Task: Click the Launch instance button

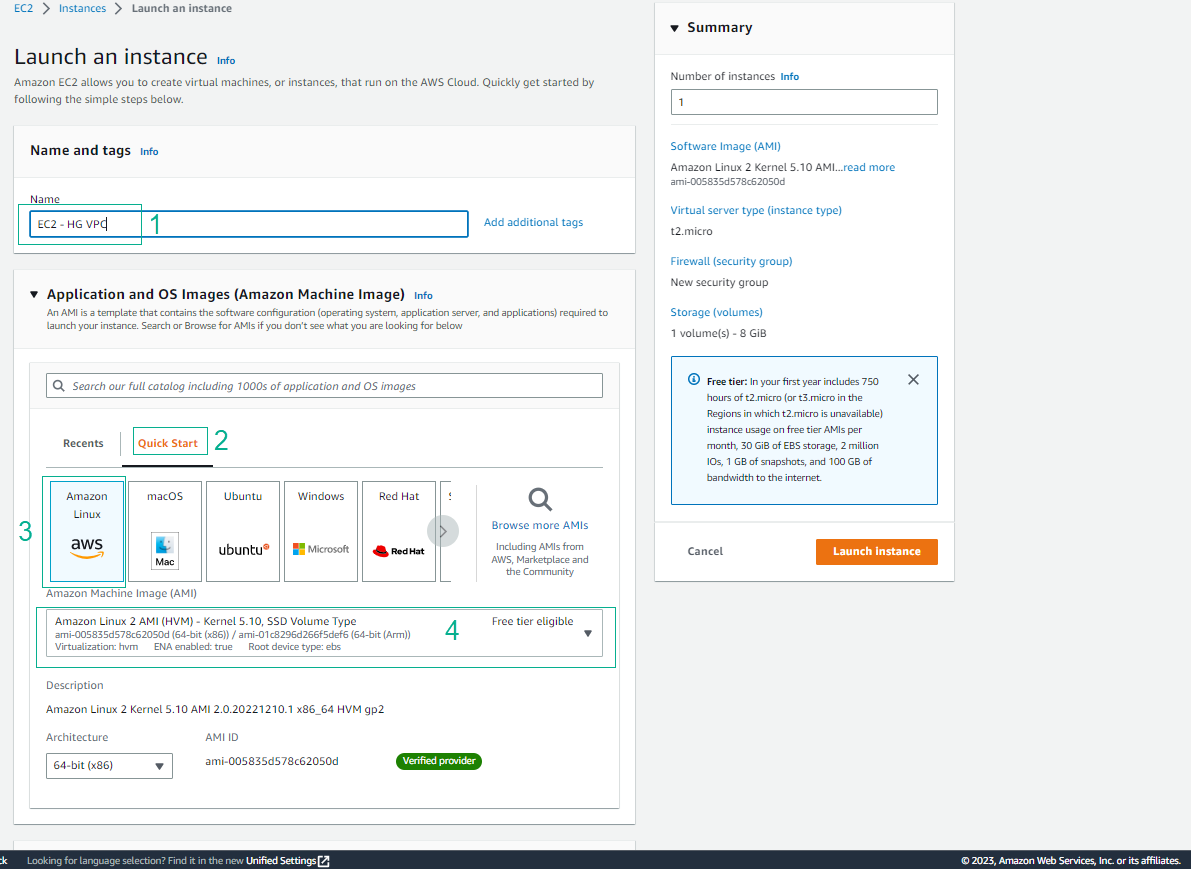Action: (x=877, y=551)
